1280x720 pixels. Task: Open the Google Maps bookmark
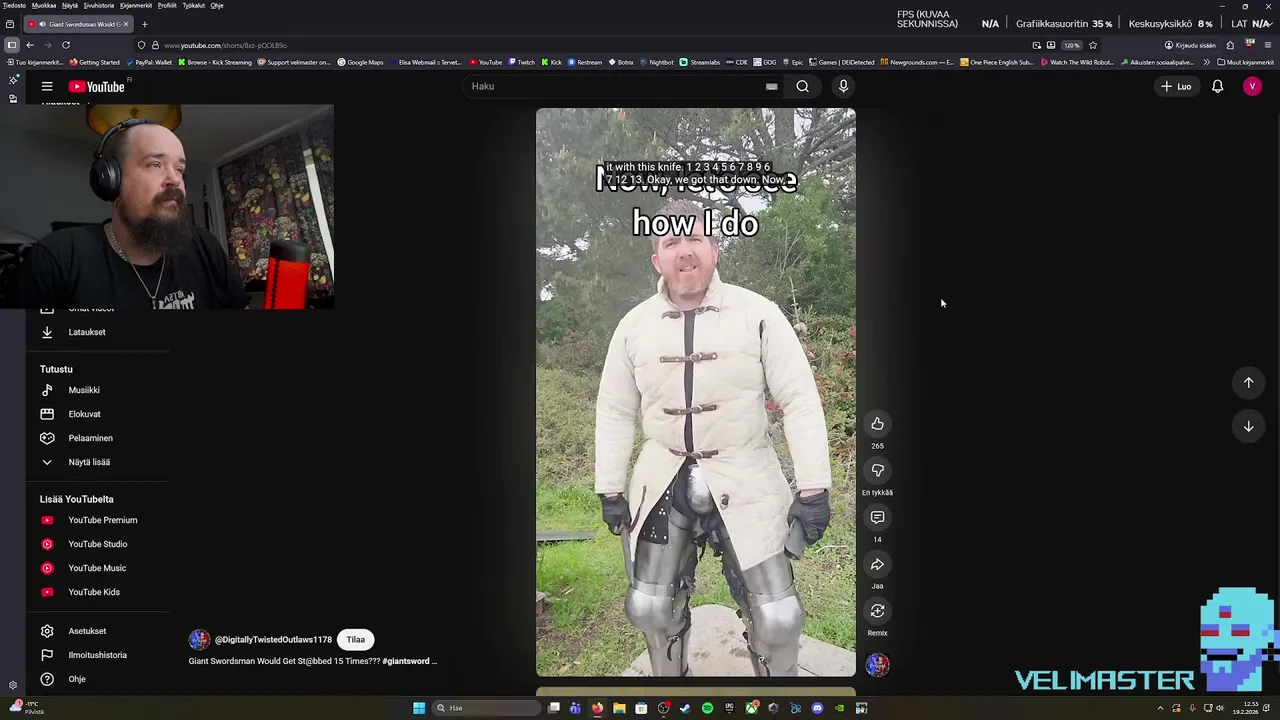360,62
